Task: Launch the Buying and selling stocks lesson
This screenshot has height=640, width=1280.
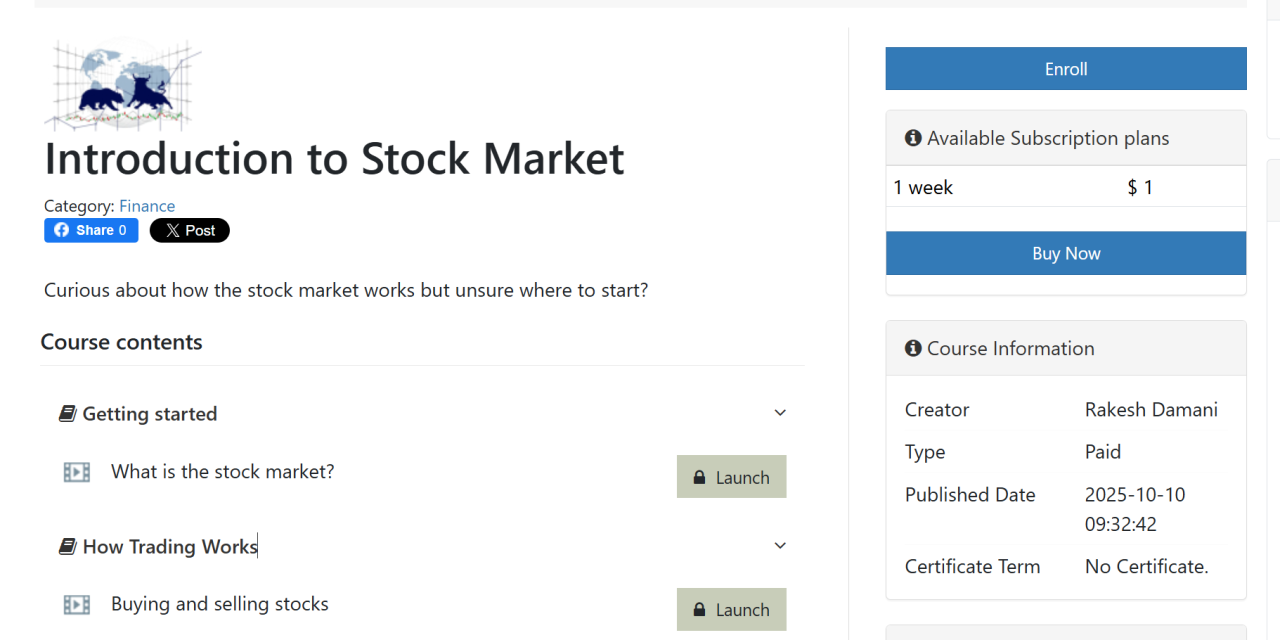Action: click(731, 610)
